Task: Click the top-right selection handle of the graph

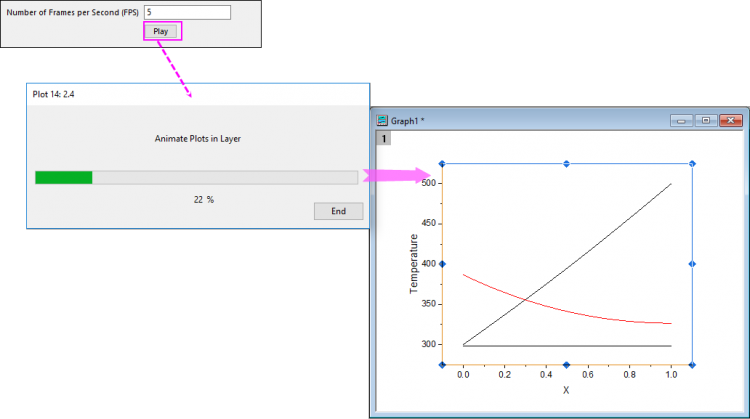Action: pos(692,164)
